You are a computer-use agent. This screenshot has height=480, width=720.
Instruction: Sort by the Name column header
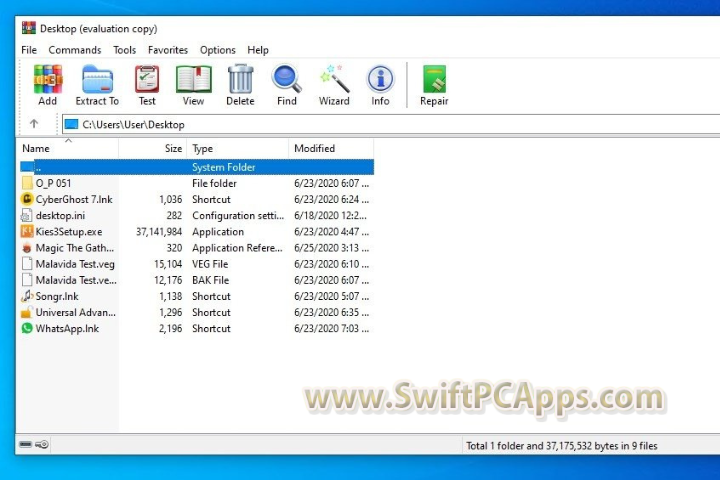[x=68, y=148]
